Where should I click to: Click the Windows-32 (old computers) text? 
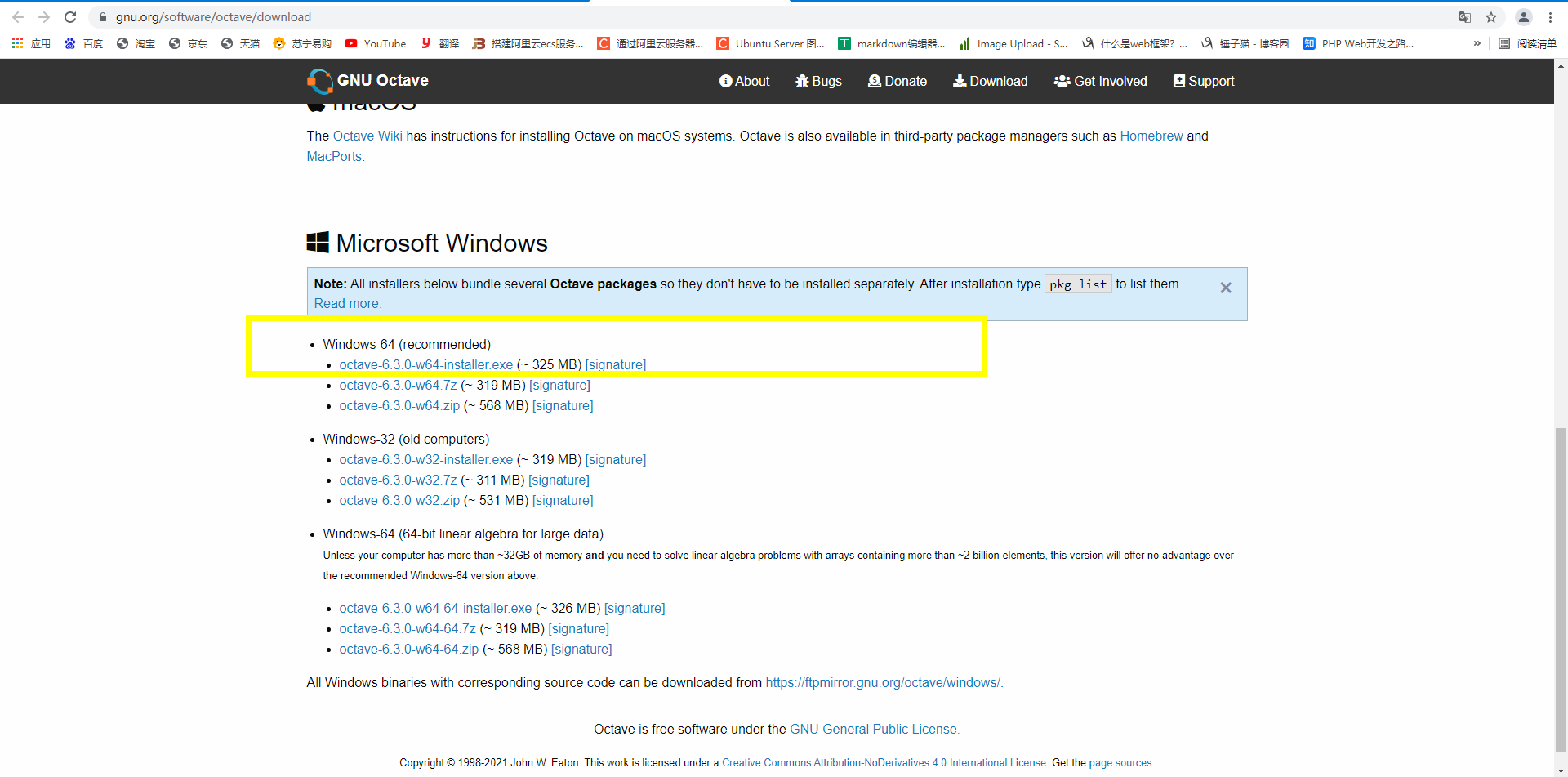click(406, 439)
